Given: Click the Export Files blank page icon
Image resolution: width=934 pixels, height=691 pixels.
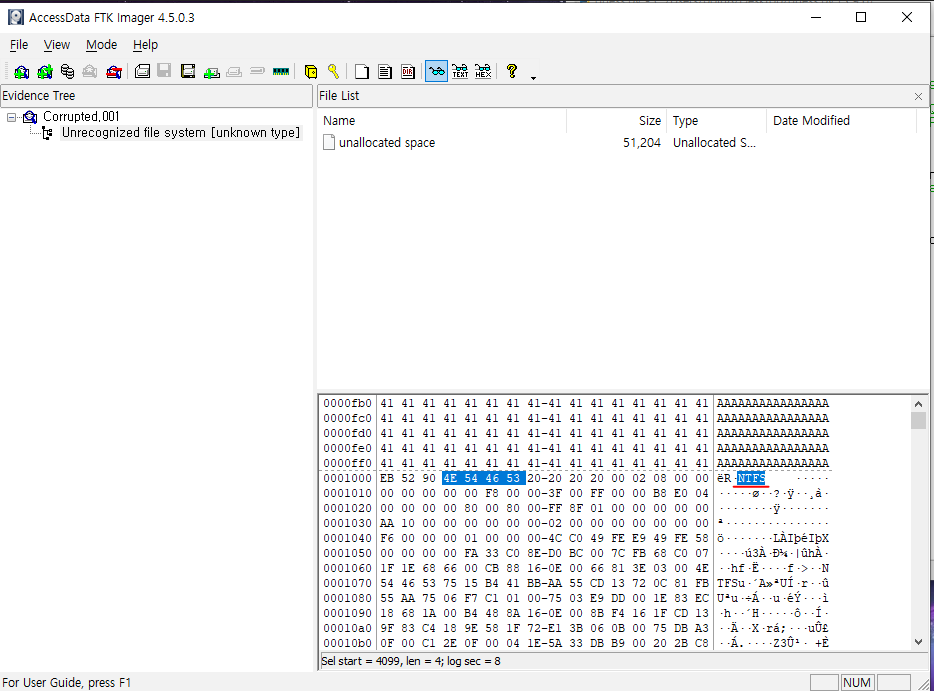Looking at the screenshot, I should click(362, 71).
